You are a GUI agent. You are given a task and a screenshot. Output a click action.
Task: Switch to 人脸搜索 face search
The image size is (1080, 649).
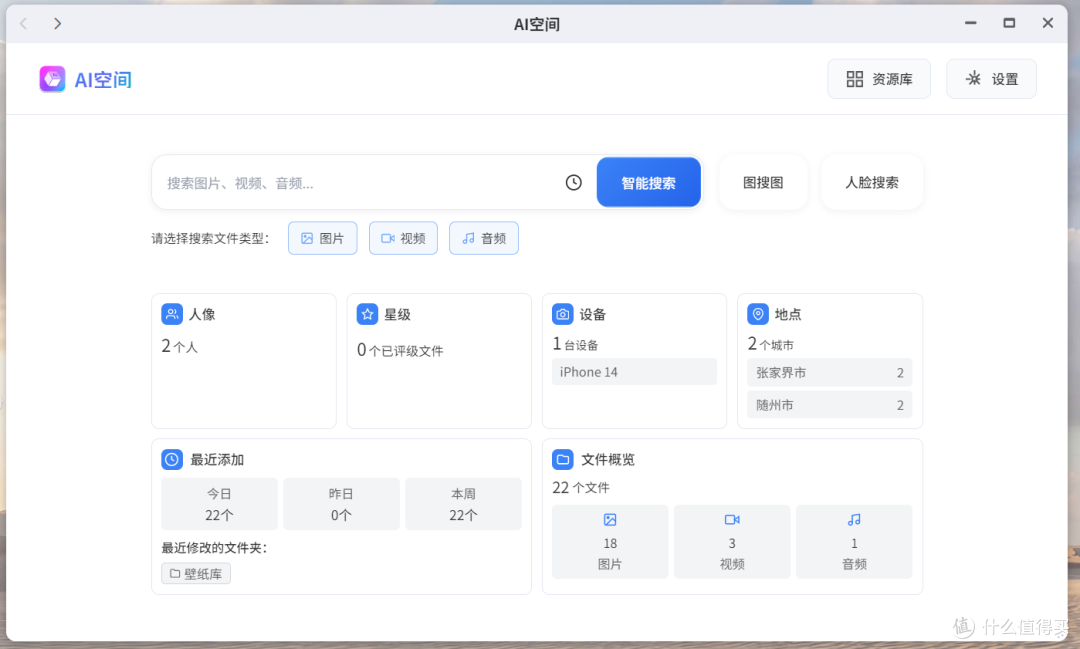pyautogui.click(x=872, y=183)
